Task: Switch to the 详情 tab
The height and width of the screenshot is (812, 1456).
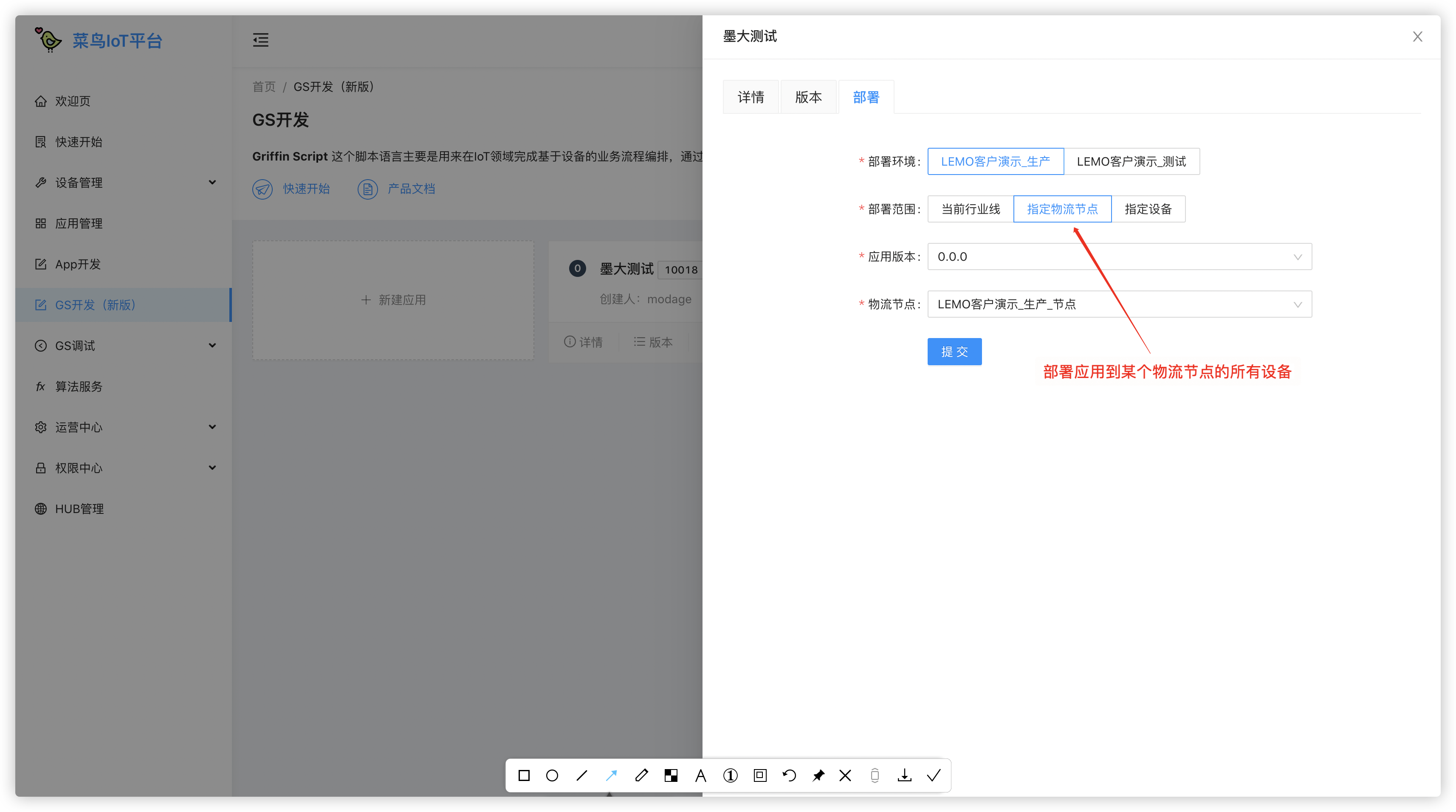Action: pyautogui.click(x=751, y=97)
